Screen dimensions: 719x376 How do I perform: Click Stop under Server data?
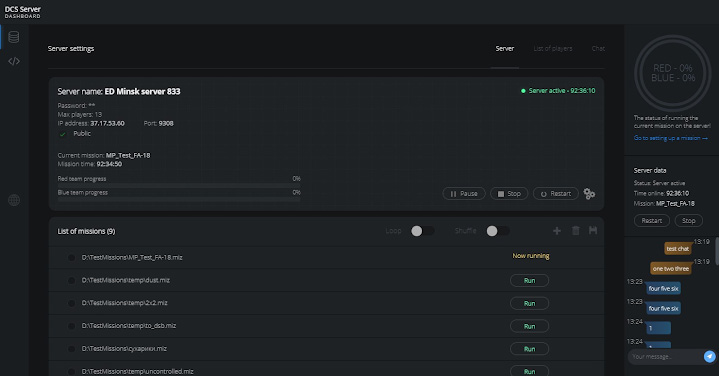pos(689,221)
